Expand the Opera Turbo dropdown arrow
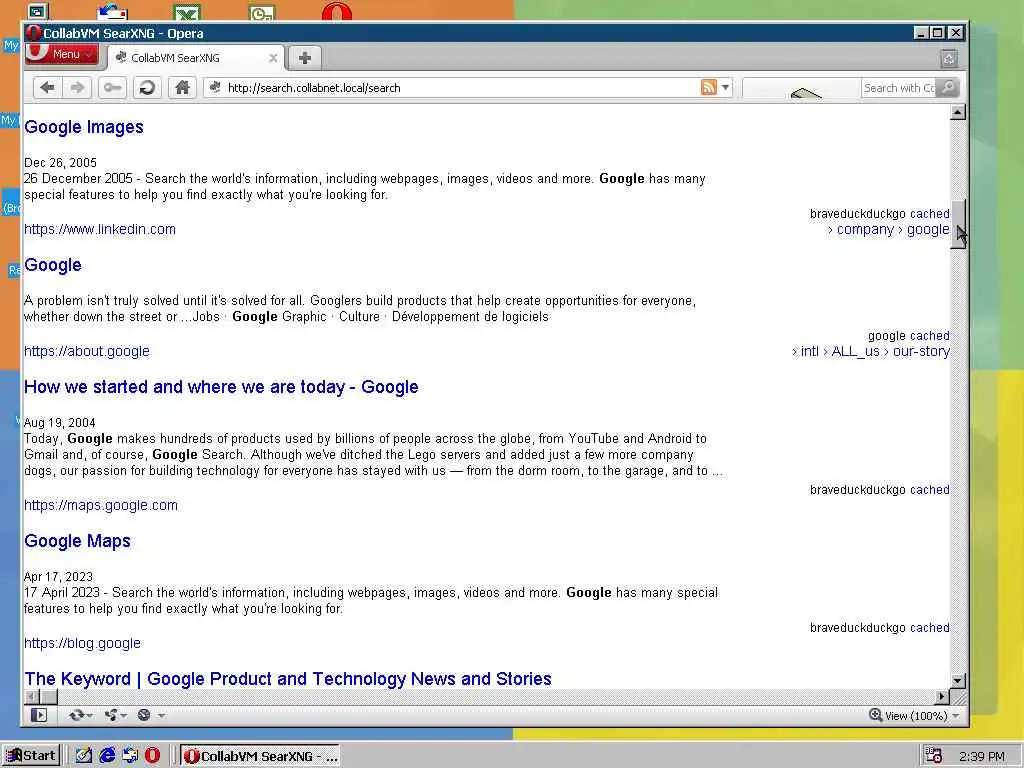Screen dimensions: 1024x768 [161, 716]
